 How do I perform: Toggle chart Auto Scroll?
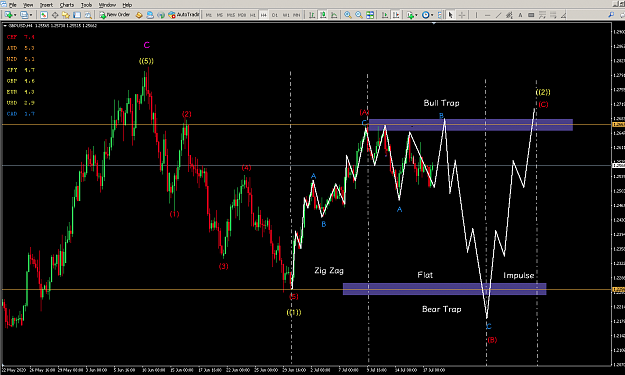click(385, 15)
